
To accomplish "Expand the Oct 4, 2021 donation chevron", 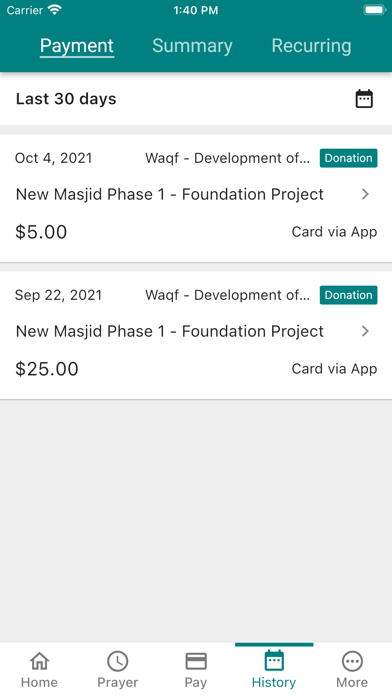I will tap(365, 194).
